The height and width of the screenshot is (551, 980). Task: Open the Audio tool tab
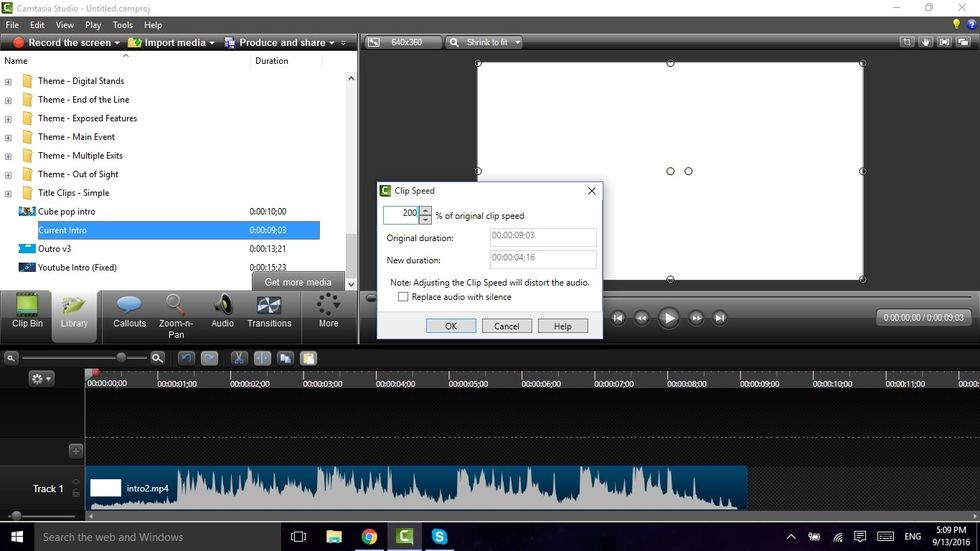(222, 311)
